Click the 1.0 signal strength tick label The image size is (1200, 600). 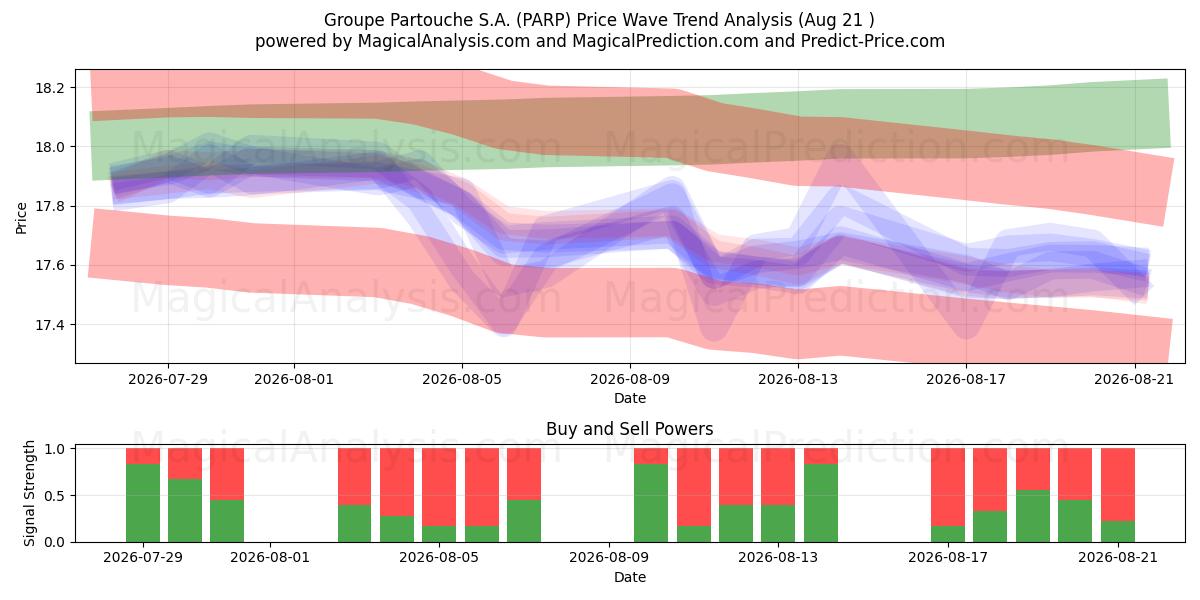[x=56, y=449]
